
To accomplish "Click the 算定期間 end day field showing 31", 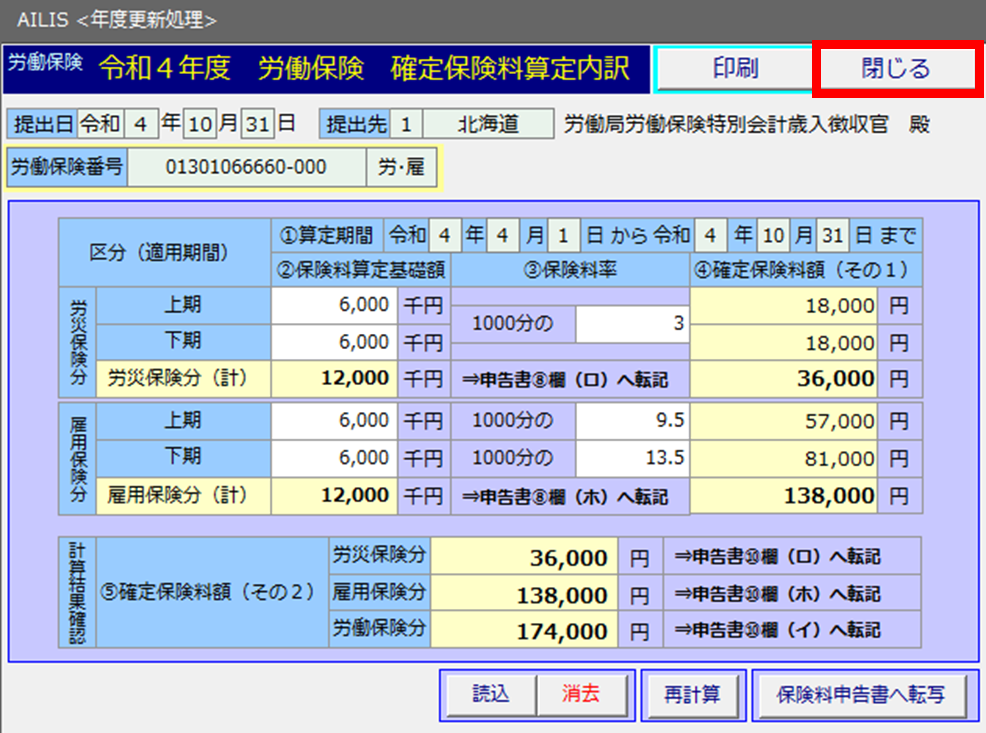I will coord(830,237).
